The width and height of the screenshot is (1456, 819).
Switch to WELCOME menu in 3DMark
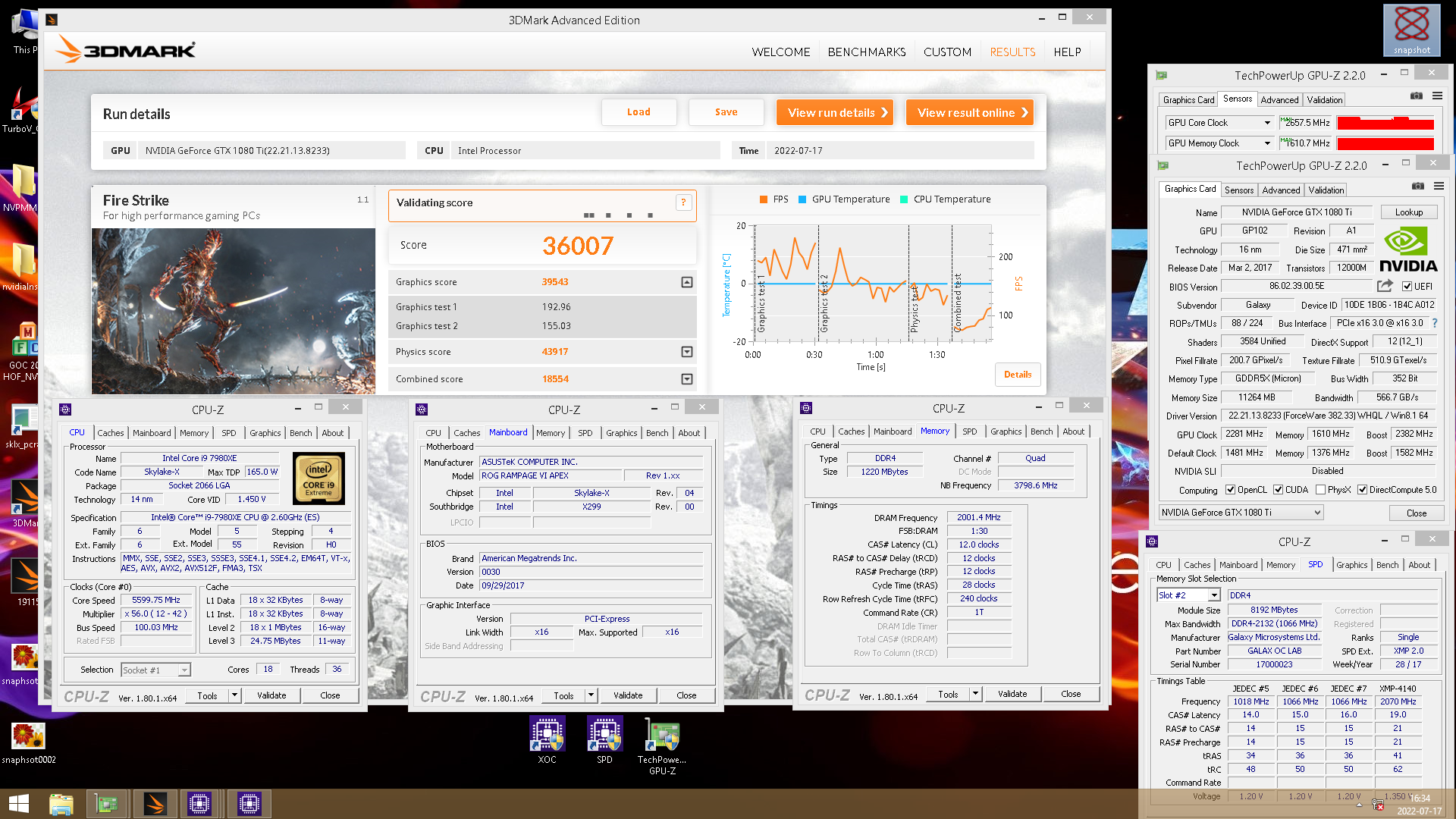[x=781, y=52]
